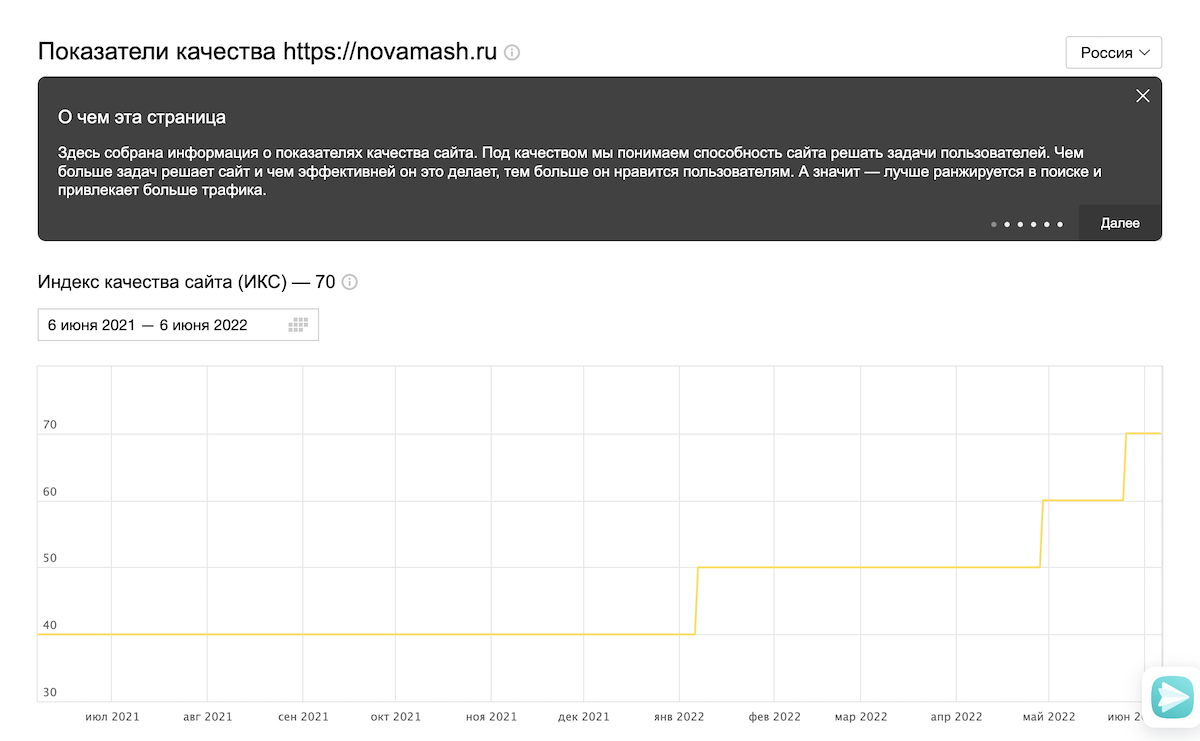
Task: Click the 'авг 2021' axis label
Action: [x=207, y=717]
